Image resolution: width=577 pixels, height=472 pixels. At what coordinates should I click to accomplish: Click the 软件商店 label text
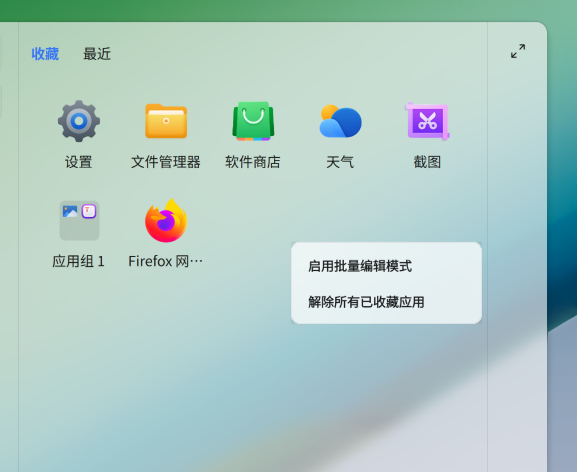click(253, 162)
